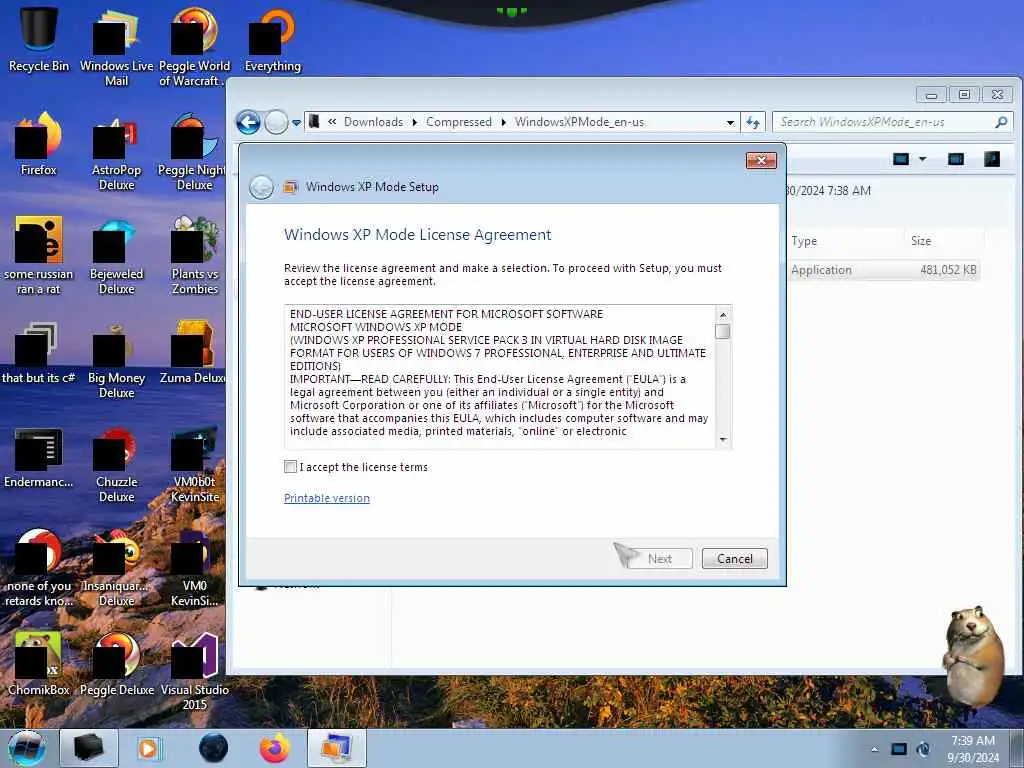1024x768 pixels.
Task: Click the magnifier search icon in Explorer
Action: tap(1001, 122)
